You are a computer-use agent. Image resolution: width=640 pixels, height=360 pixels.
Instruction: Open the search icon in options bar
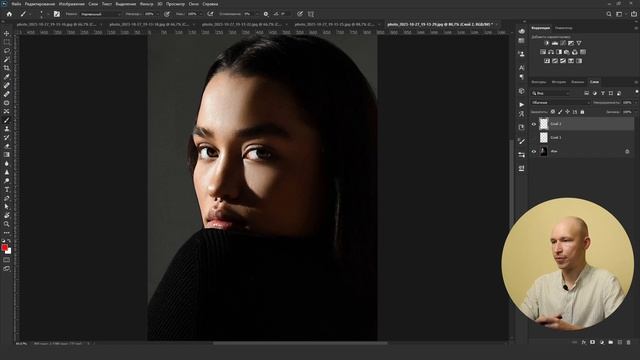coord(609,14)
